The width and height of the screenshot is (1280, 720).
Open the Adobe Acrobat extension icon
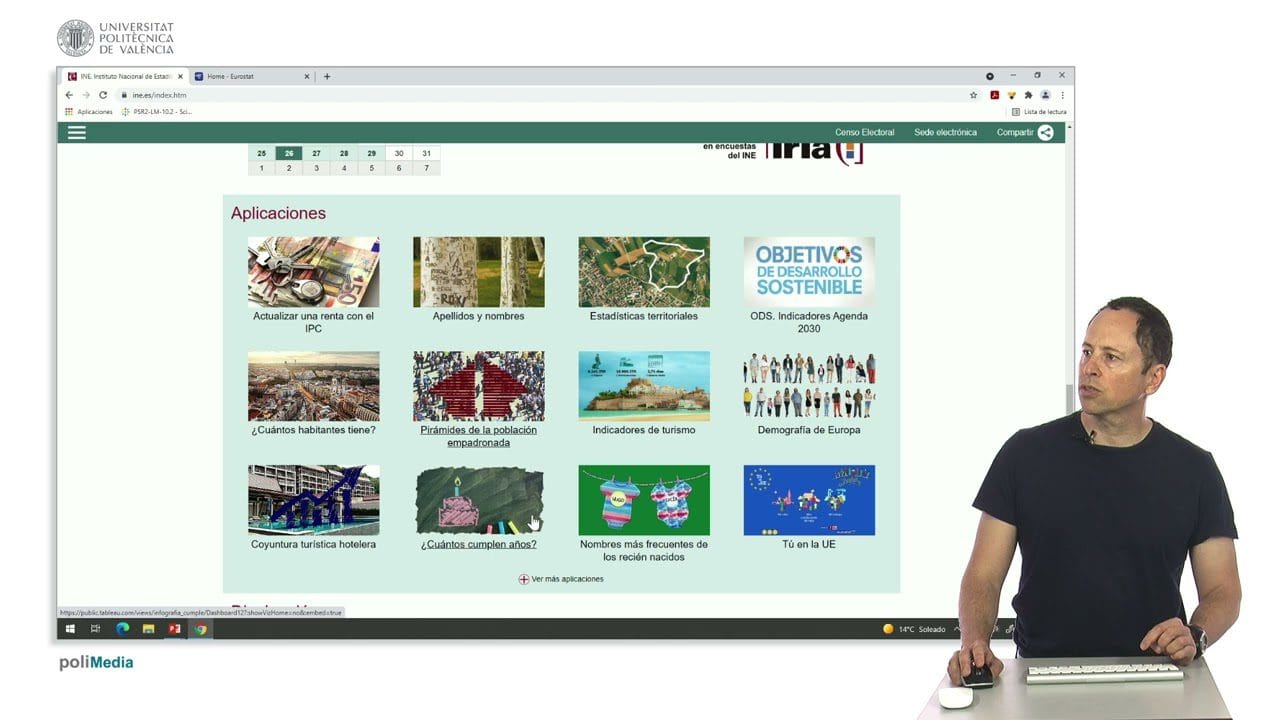[x=995, y=95]
